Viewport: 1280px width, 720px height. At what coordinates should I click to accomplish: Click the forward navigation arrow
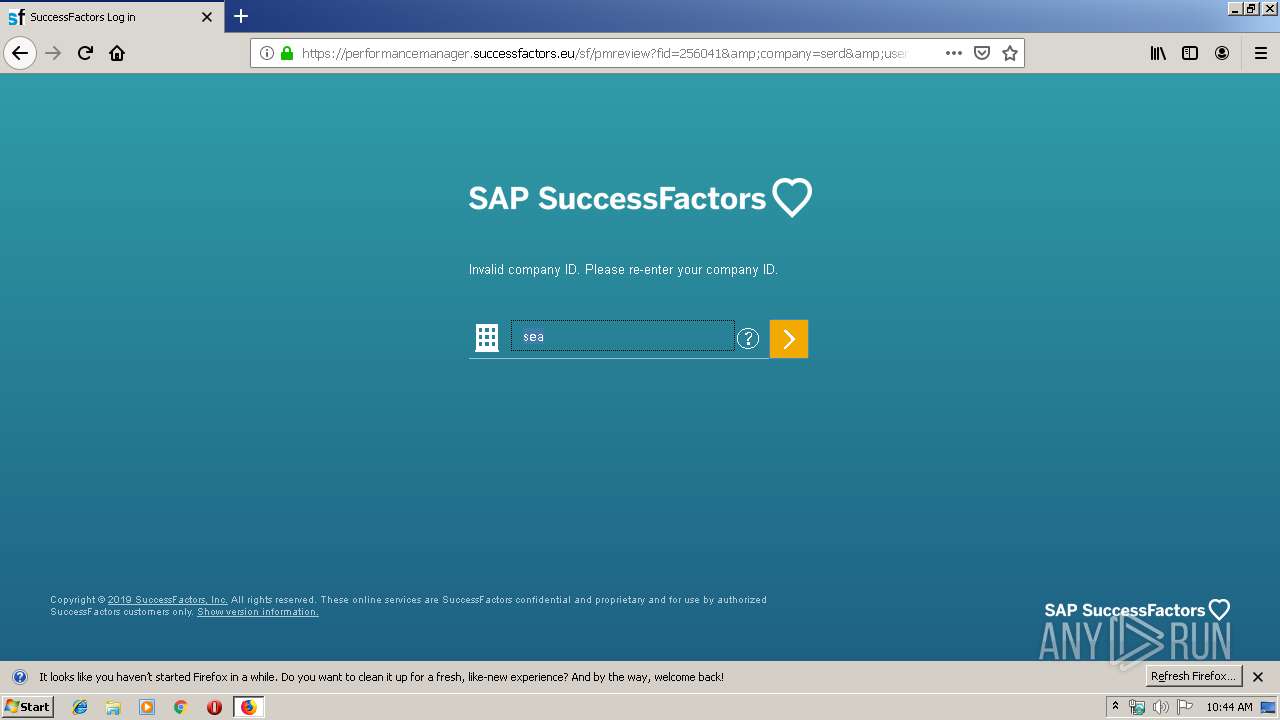(54, 53)
